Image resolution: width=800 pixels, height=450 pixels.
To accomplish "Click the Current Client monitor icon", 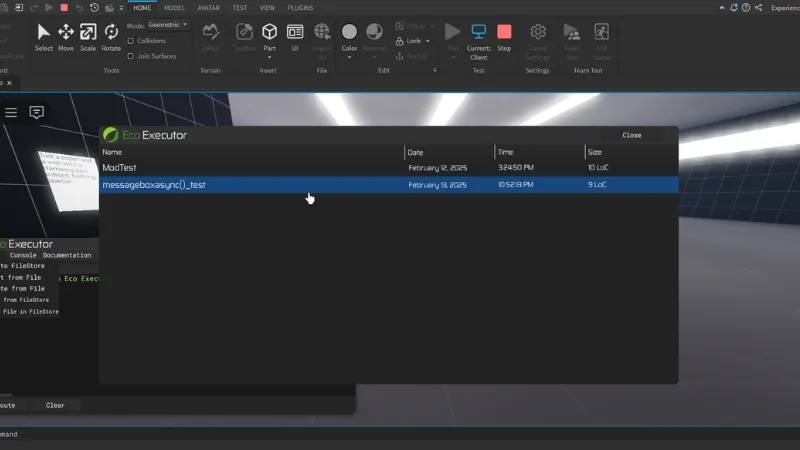I will point(479,32).
